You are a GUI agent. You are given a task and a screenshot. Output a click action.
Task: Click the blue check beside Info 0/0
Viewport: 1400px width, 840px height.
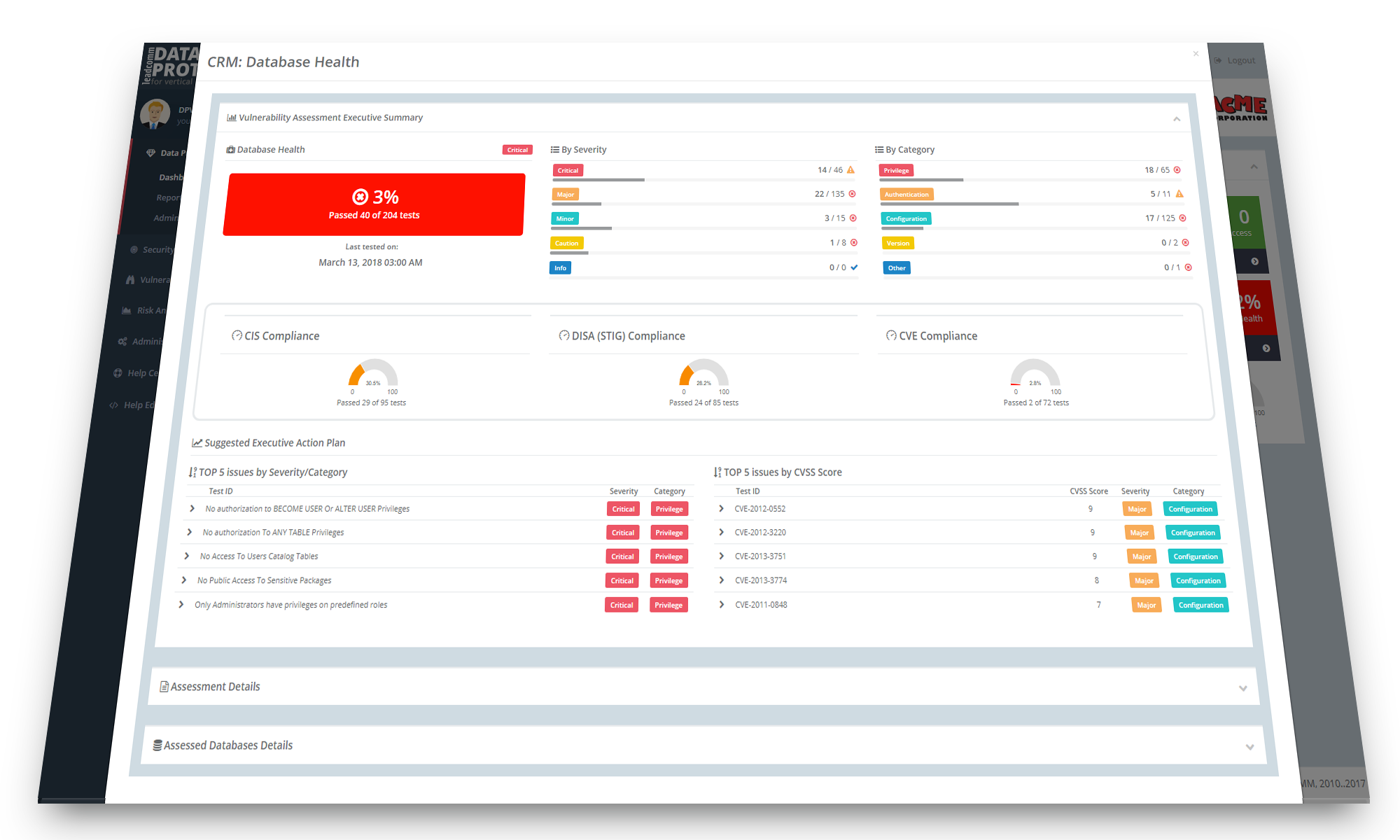pyautogui.click(x=854, y=267)
